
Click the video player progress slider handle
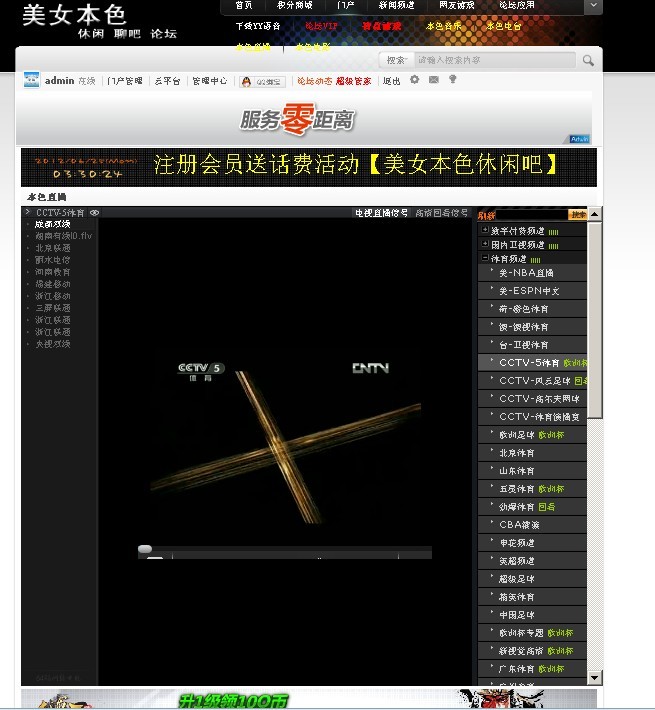coord(145,549)
